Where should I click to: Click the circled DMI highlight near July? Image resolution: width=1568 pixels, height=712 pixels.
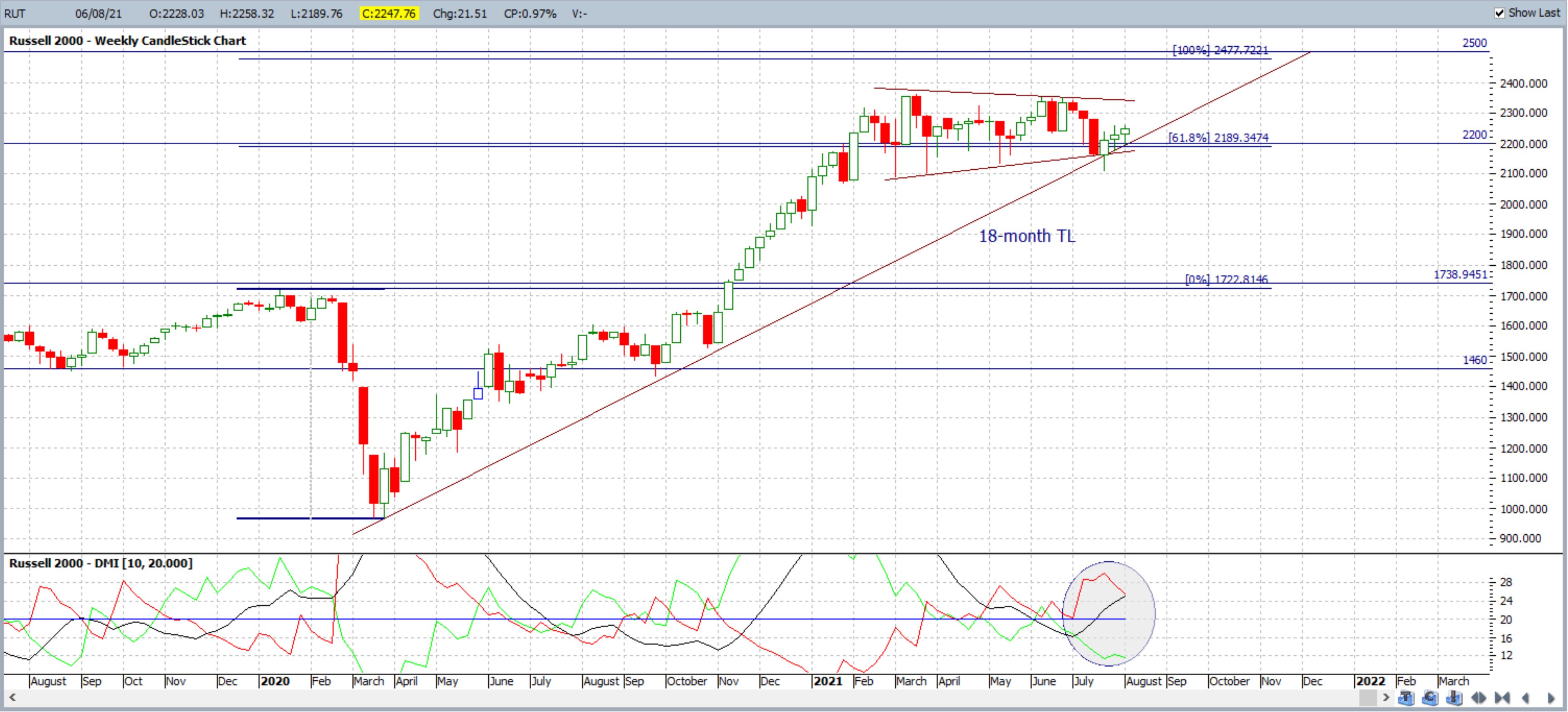[x=1108, y=613]
